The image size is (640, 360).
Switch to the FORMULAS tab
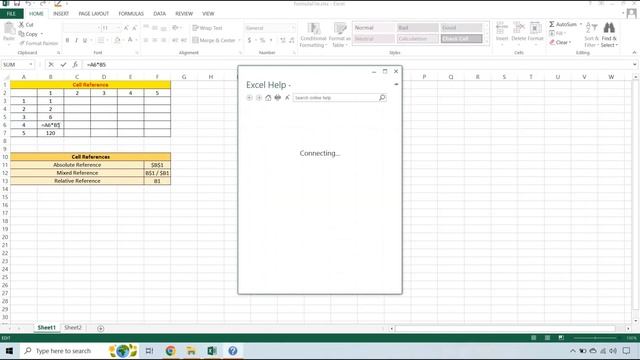tap(131, 13)
